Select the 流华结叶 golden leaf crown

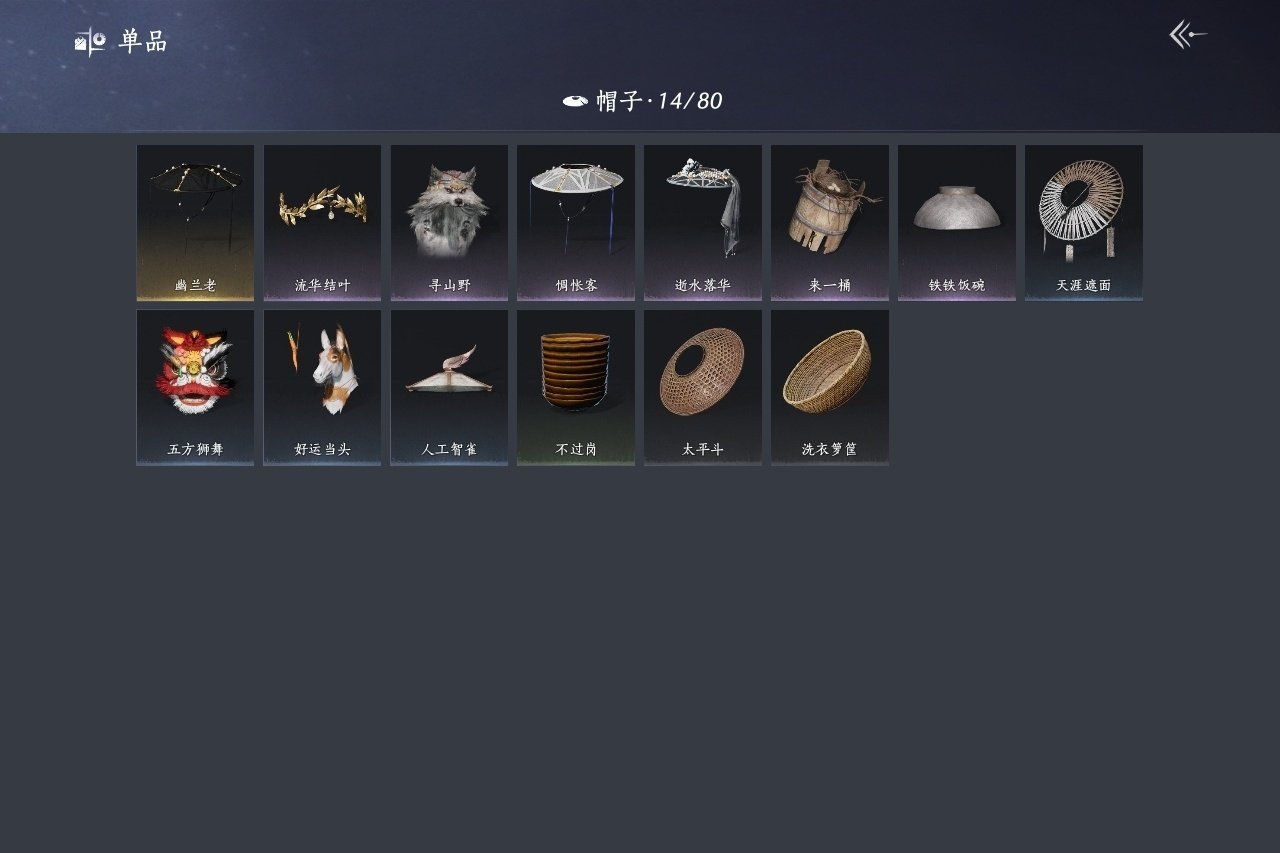[322, 223]
